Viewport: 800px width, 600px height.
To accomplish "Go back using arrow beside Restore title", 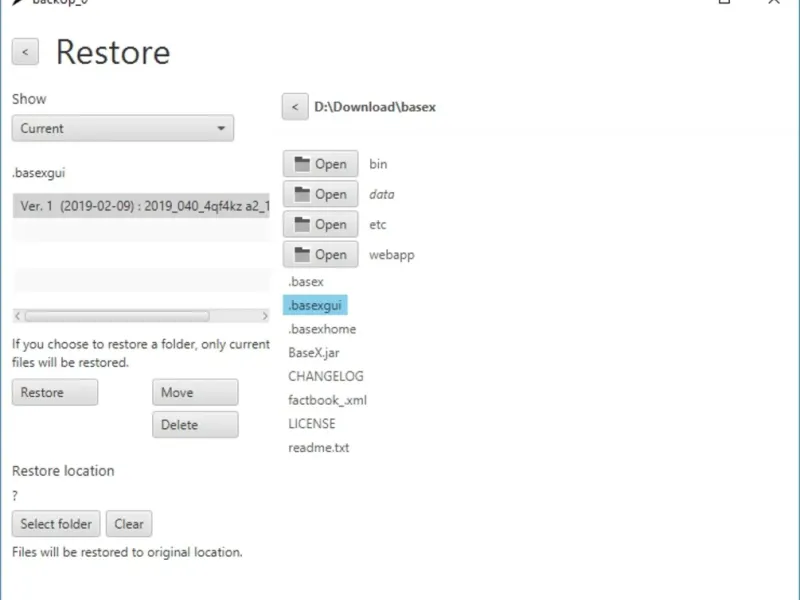I will 25,52.
